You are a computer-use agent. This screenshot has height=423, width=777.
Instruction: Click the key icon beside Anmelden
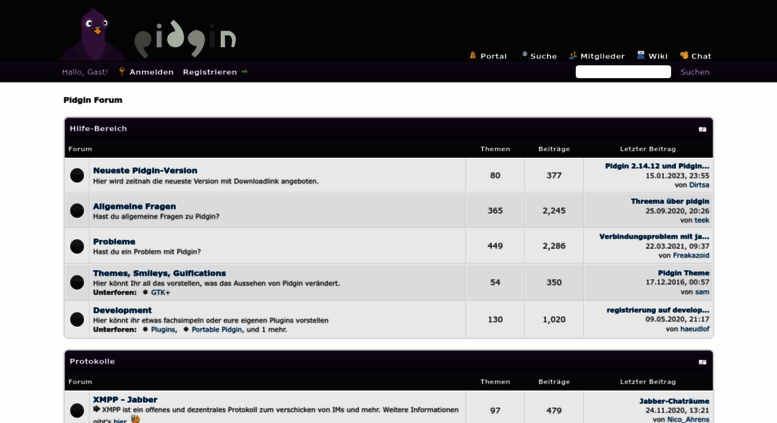[121, 72]
